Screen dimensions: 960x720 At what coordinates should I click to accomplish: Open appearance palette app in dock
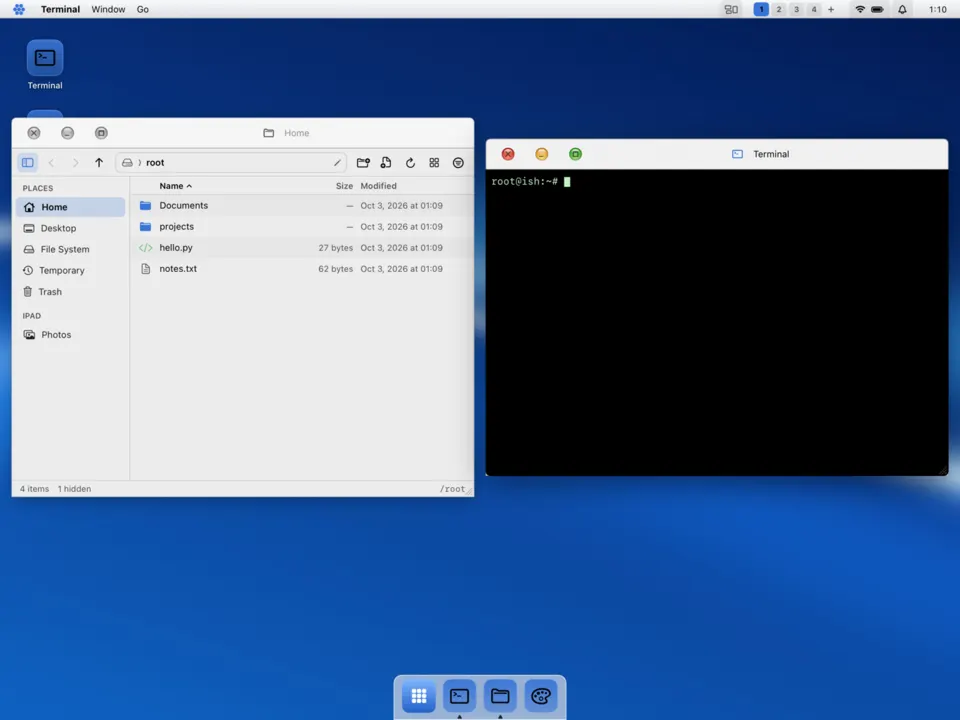click(541, 696)
